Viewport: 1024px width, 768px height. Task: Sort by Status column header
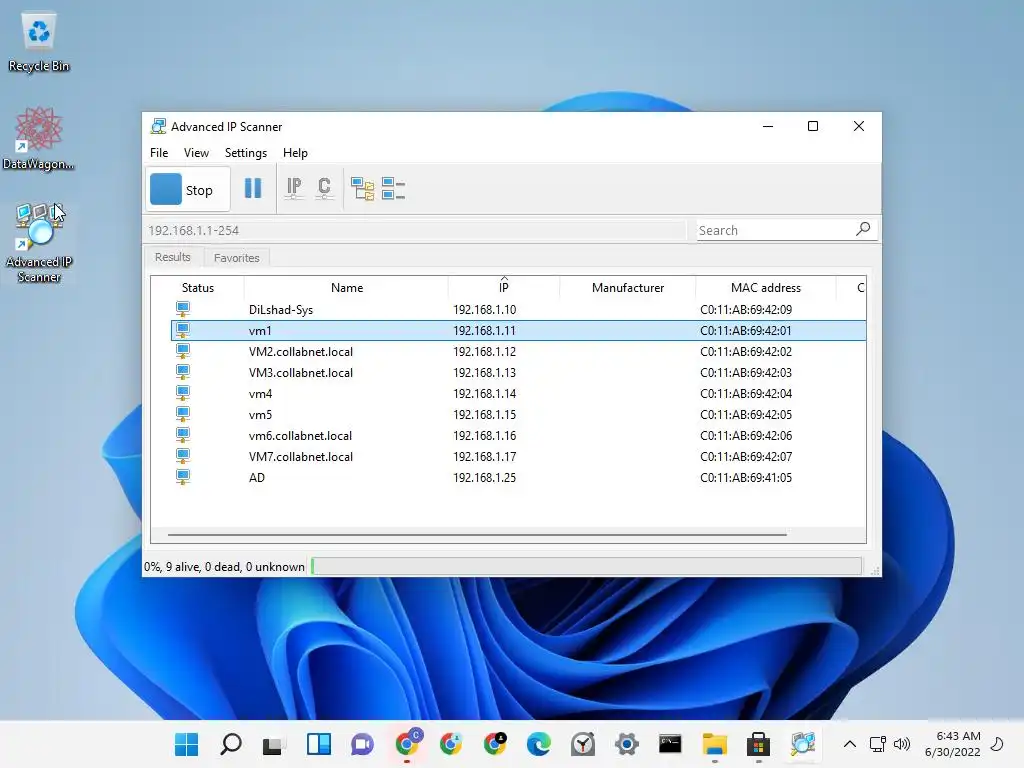pyautogui.click(x=198, y=288)
